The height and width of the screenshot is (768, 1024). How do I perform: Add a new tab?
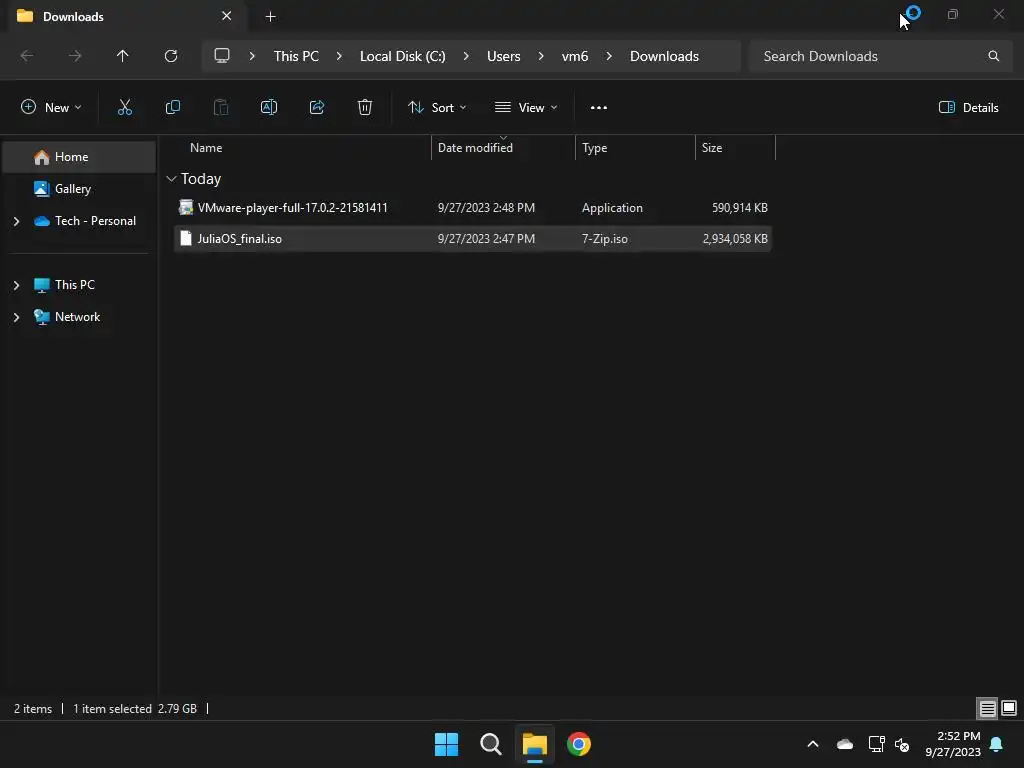pos(270,16)
